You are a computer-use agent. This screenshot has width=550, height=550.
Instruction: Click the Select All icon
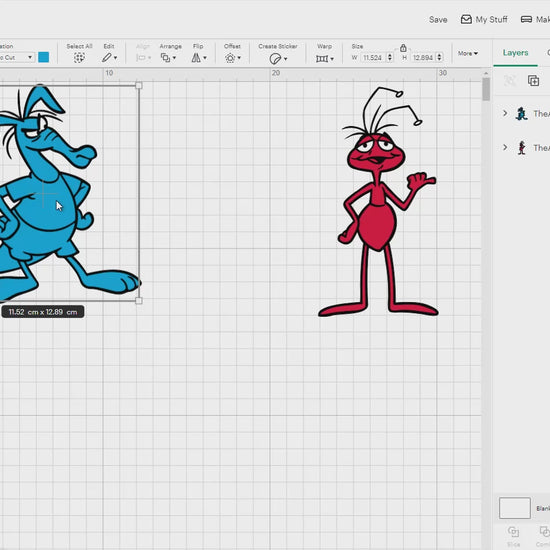tap(79, 58)
